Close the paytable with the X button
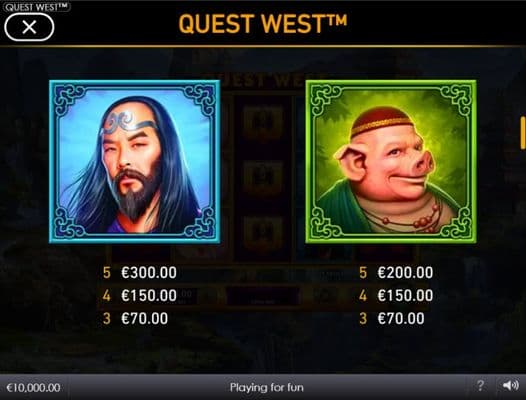The height and width of the screenshot is (400, 526). pyautogui.click(x=29, y=27)
